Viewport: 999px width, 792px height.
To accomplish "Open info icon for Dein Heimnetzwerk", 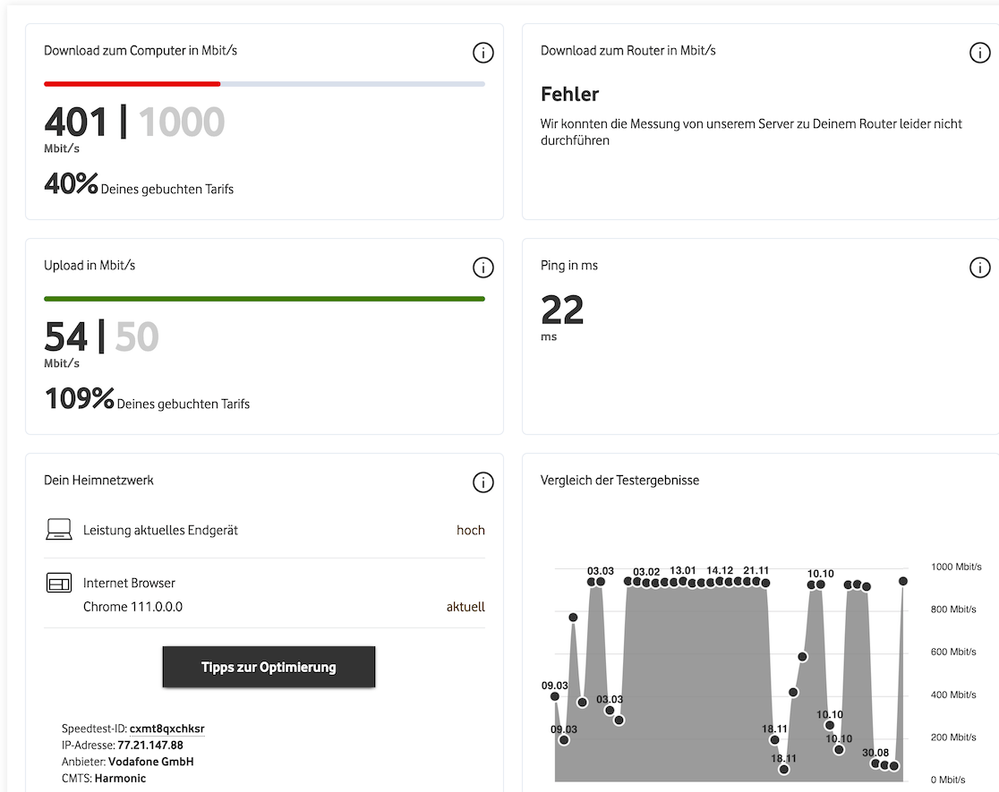I will [x=483, y=483].
